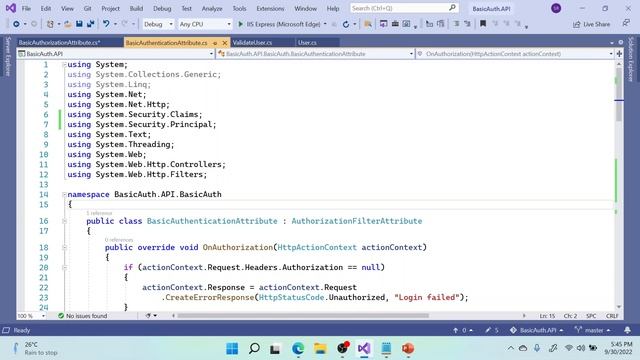
Task: Open the Find in Files icon
Action: 368,24
